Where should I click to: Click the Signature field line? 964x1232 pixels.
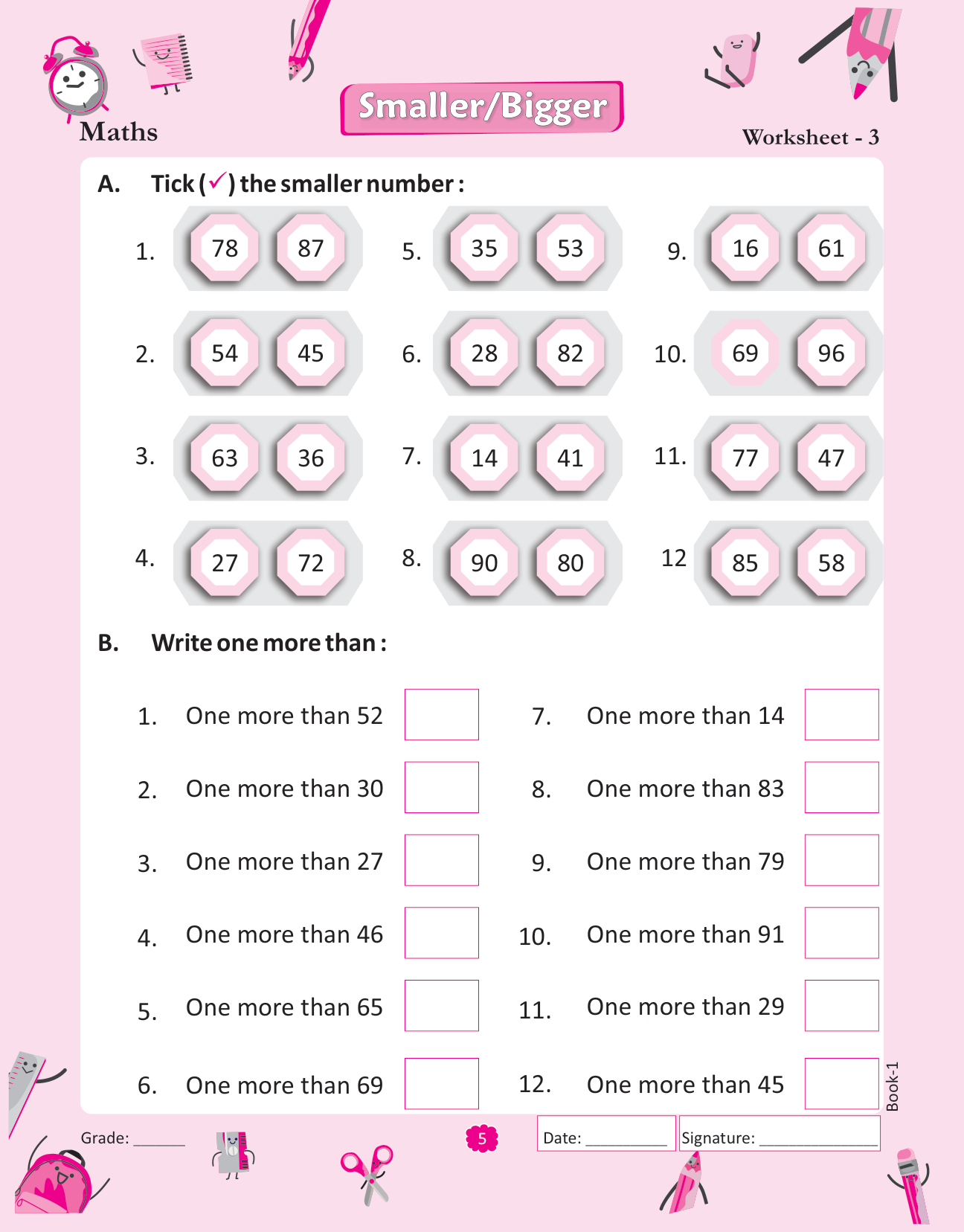point(817,1138)
